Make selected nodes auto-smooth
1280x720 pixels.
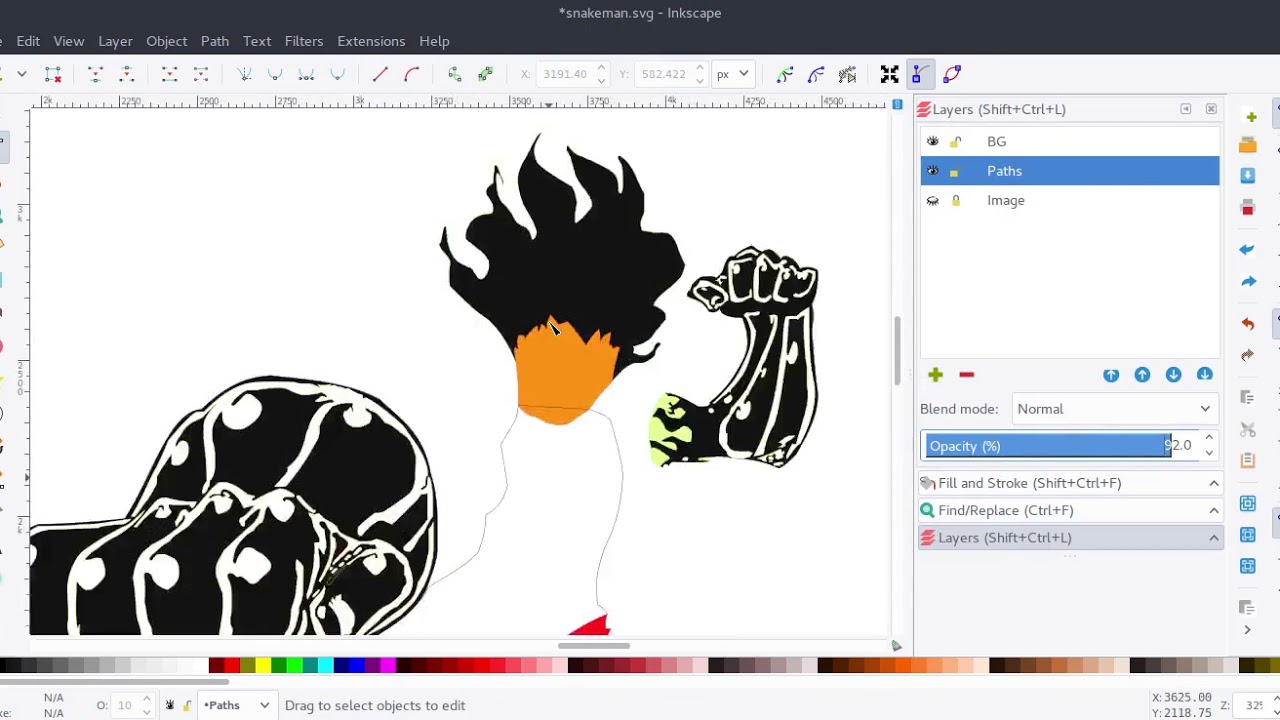click(338, 74)
